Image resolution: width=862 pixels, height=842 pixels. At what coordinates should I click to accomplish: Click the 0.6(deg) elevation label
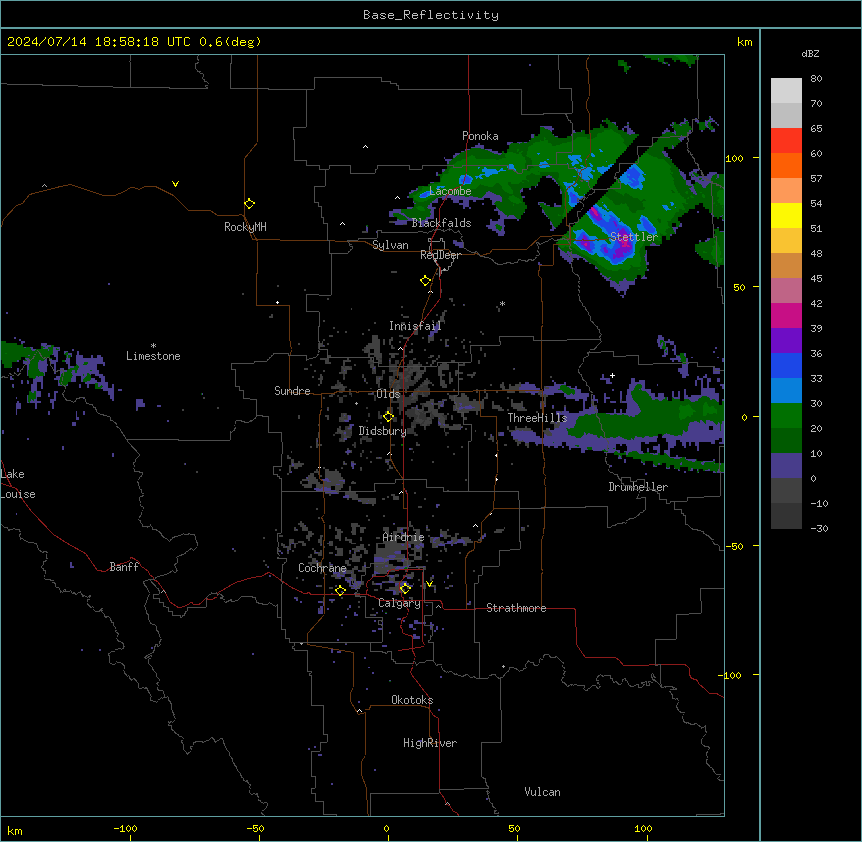point(230,42)
